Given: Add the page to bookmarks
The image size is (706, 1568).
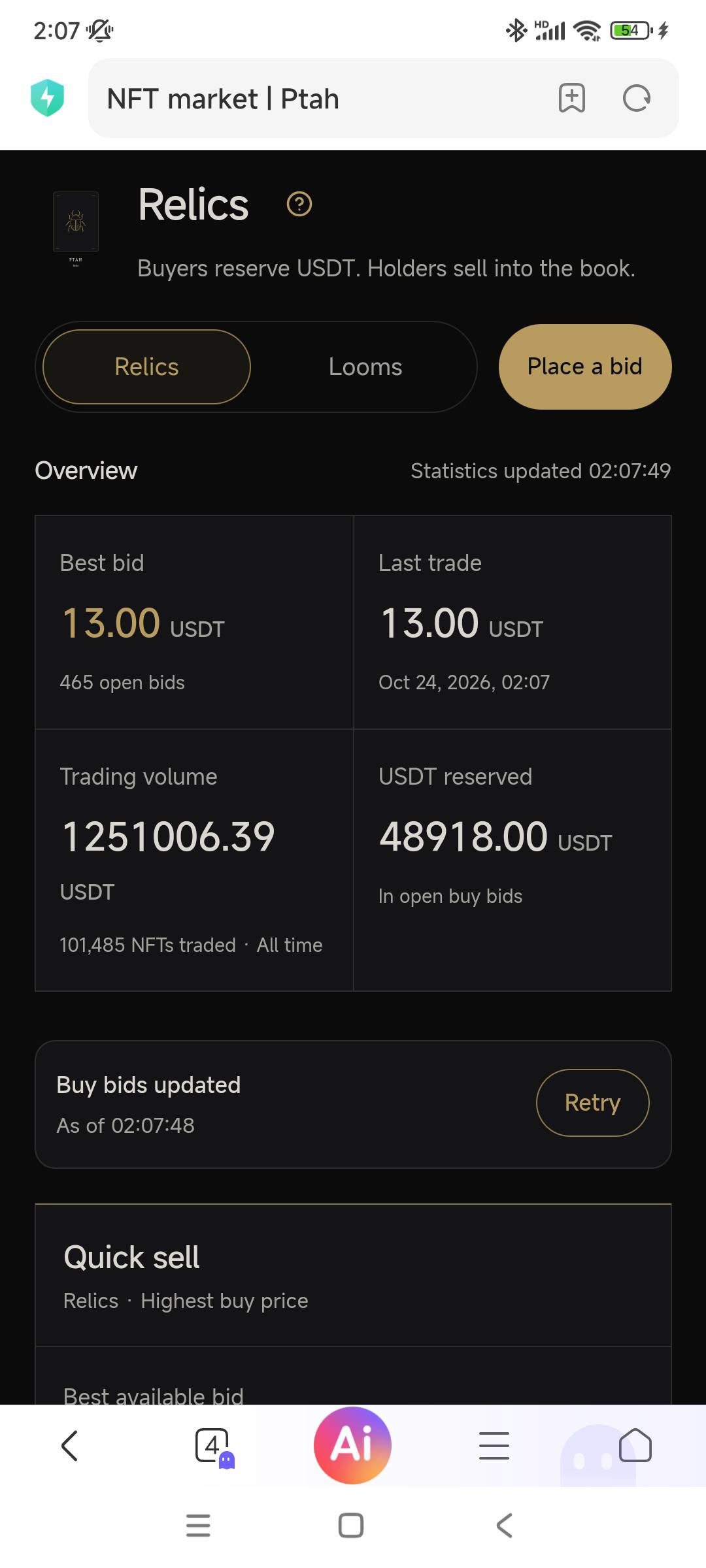Looking at the screenshot, I should [x=571, y=98].
